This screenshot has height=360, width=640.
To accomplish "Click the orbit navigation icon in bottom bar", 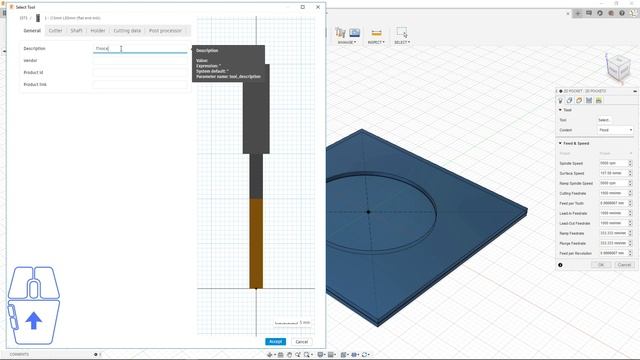I will (270, 355).
